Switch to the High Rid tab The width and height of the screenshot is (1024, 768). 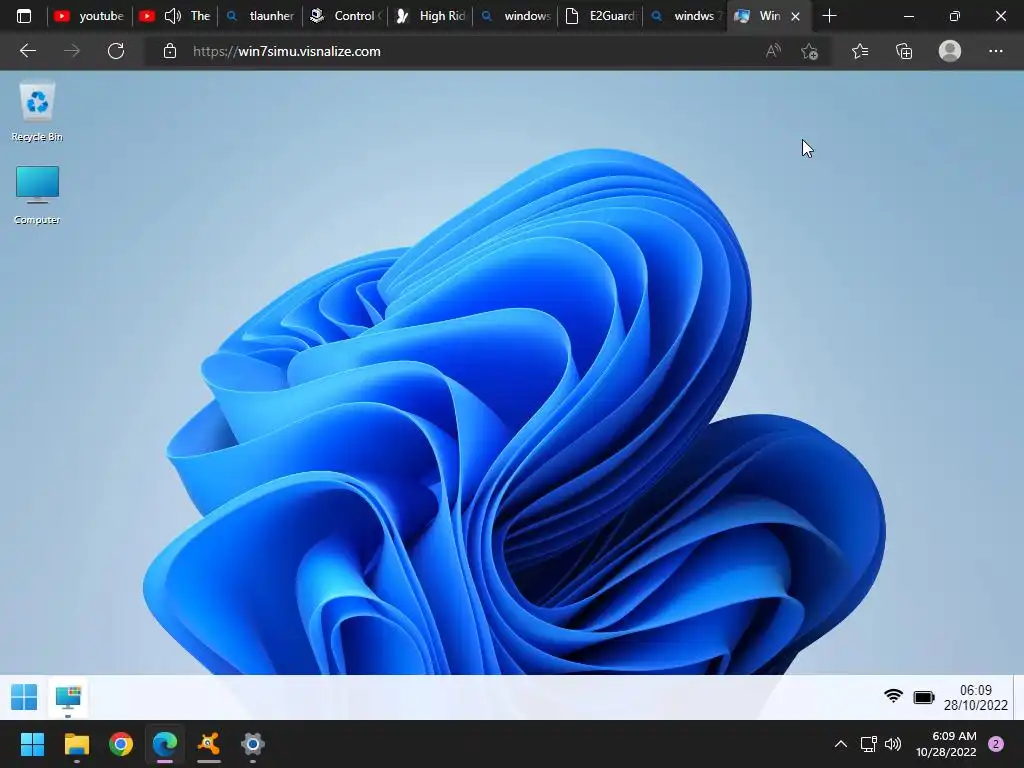click(x=431, y=16)
